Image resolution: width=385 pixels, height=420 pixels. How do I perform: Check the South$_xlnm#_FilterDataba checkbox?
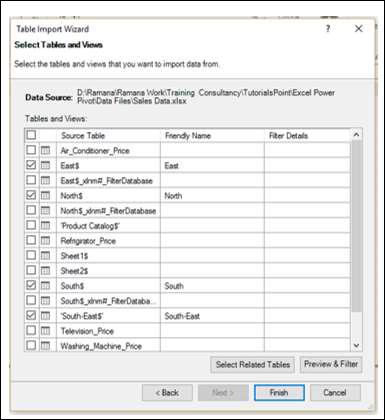(x=31, y=300)
